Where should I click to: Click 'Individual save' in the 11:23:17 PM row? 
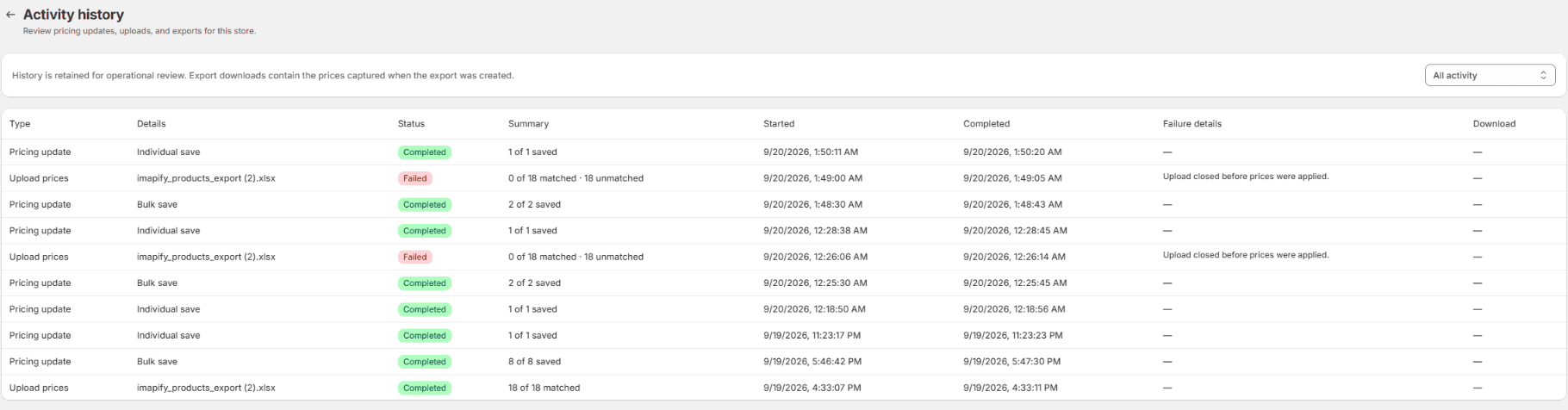click(168, 335)
